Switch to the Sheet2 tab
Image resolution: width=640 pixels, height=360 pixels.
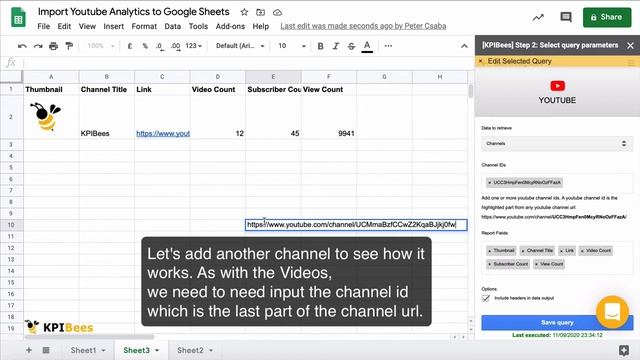[x=190, y=350]
